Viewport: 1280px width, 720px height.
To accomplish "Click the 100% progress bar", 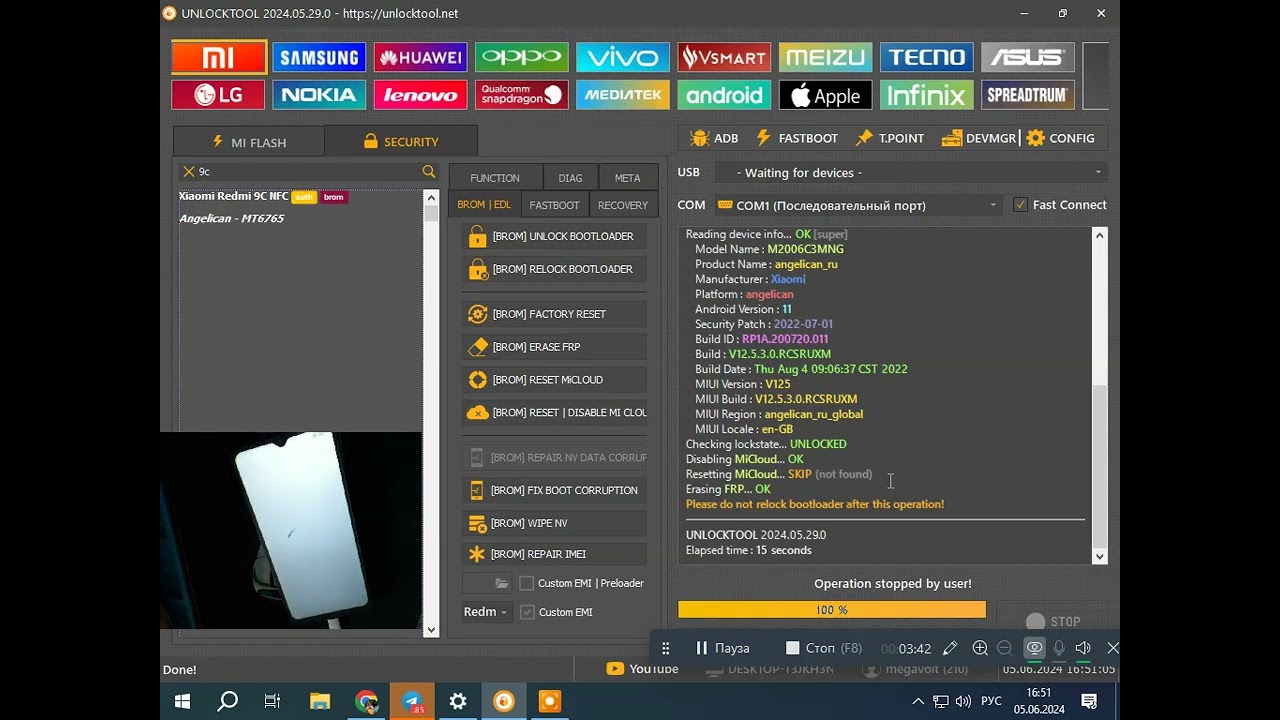I will tap(832, 610).
